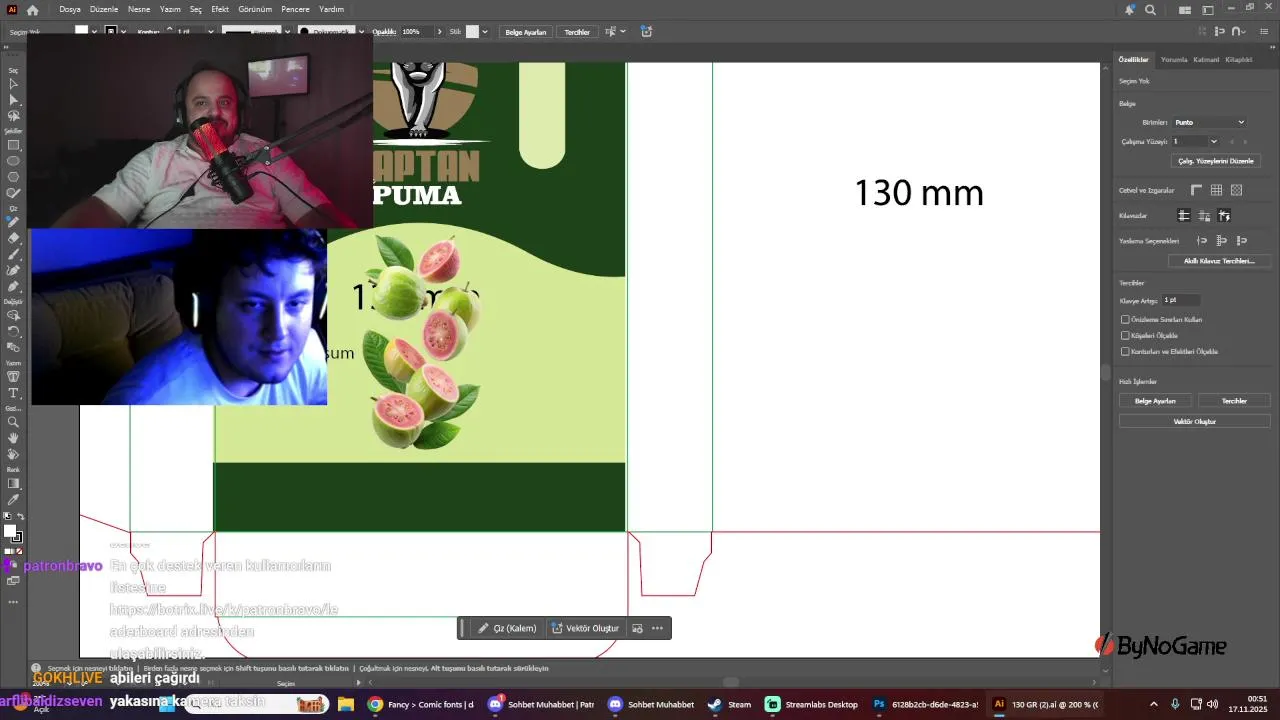Switch to the Katmanlar tab
This screenshot has width=1280, height=720.
coord(1206,60)
